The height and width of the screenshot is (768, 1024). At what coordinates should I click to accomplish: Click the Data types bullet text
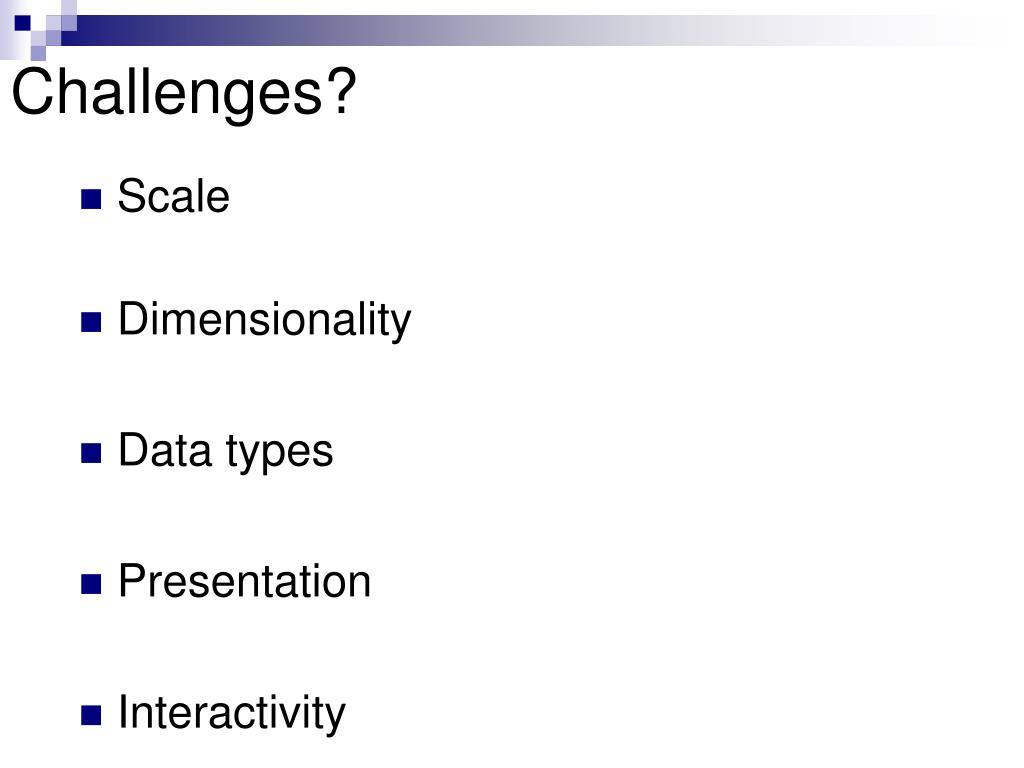coord(225,452)
